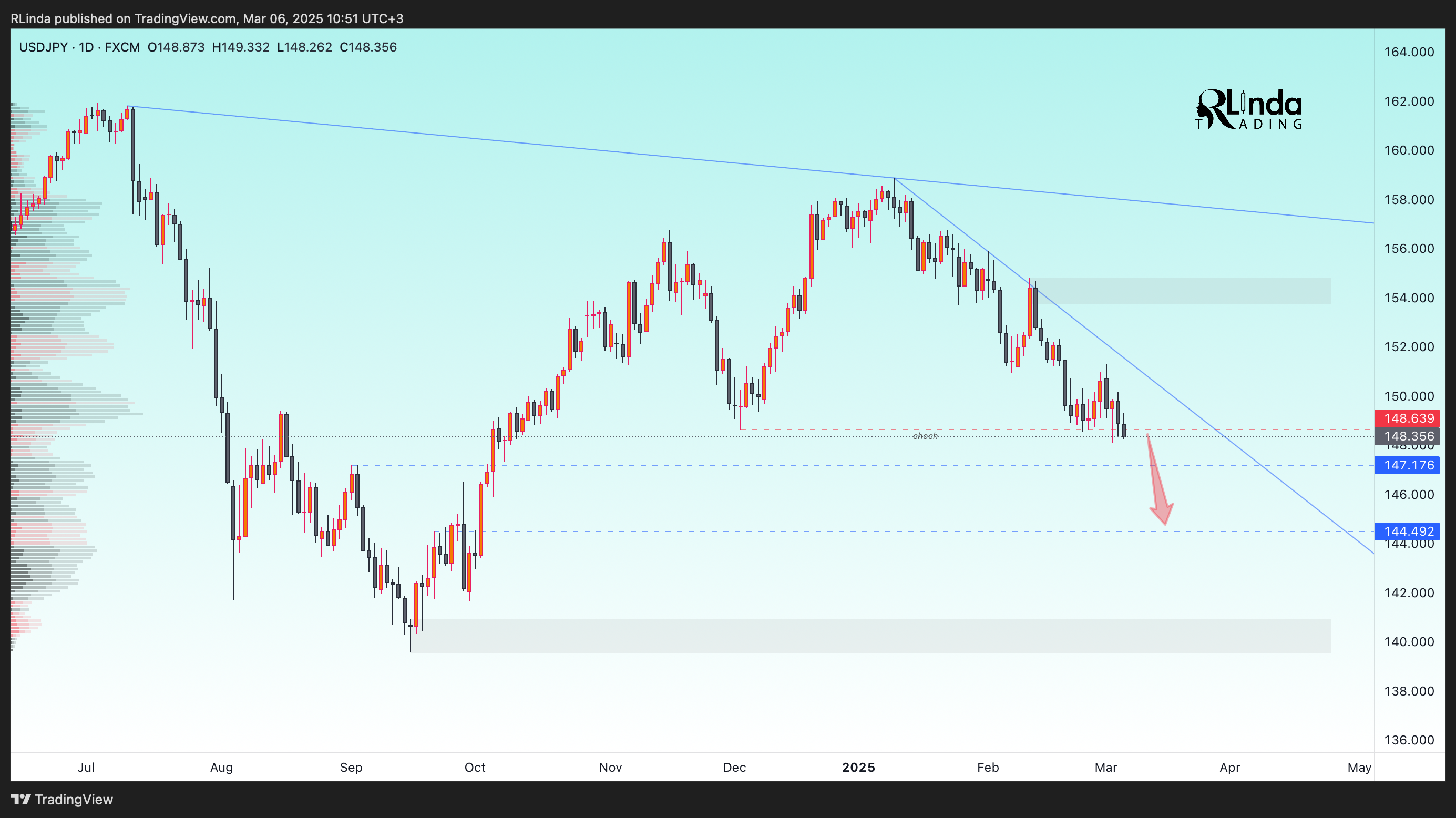Screen dimensions: 1456x818
Task: Click the 164.000 price axis label
Action: [x=1409, y=52]
